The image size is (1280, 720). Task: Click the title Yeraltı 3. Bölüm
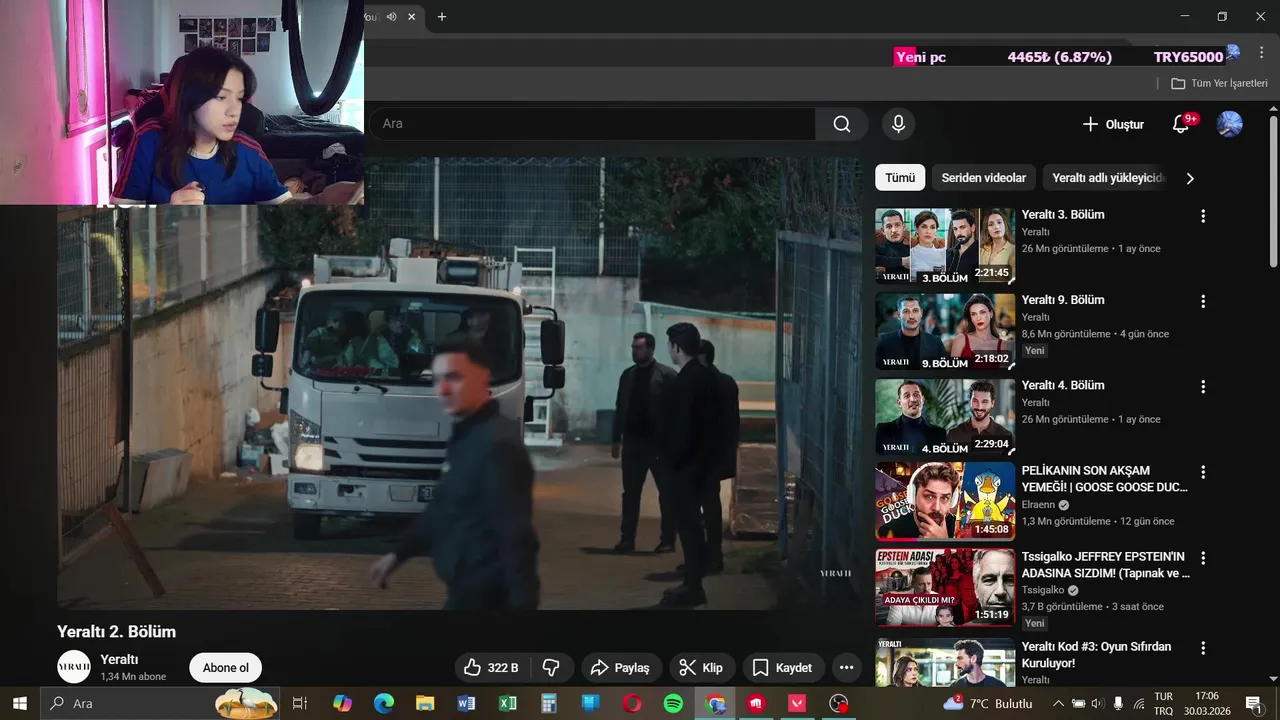click(1063, 215)
